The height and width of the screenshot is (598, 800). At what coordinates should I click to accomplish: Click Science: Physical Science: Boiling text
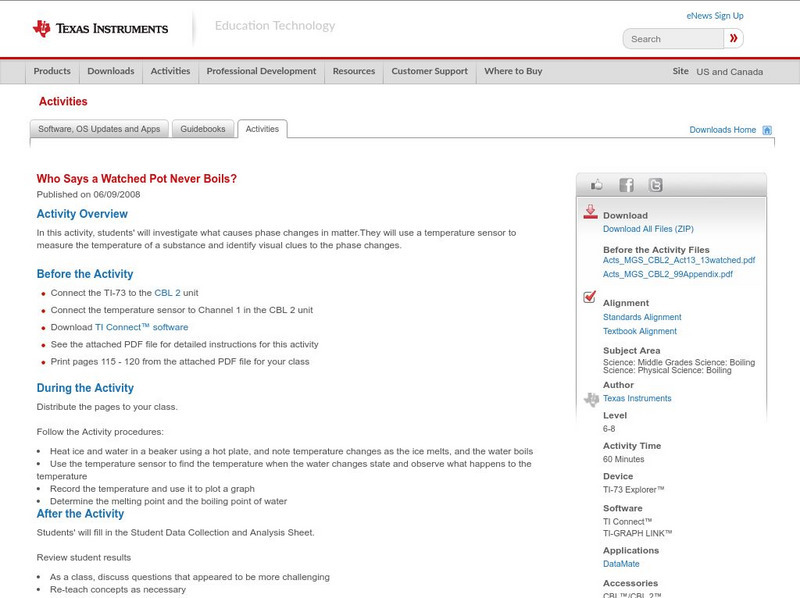(667, 370)
